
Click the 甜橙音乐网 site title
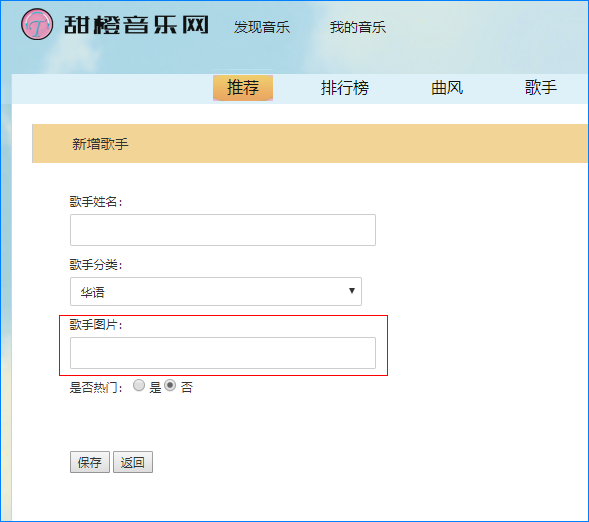click(x=136, y=25)
